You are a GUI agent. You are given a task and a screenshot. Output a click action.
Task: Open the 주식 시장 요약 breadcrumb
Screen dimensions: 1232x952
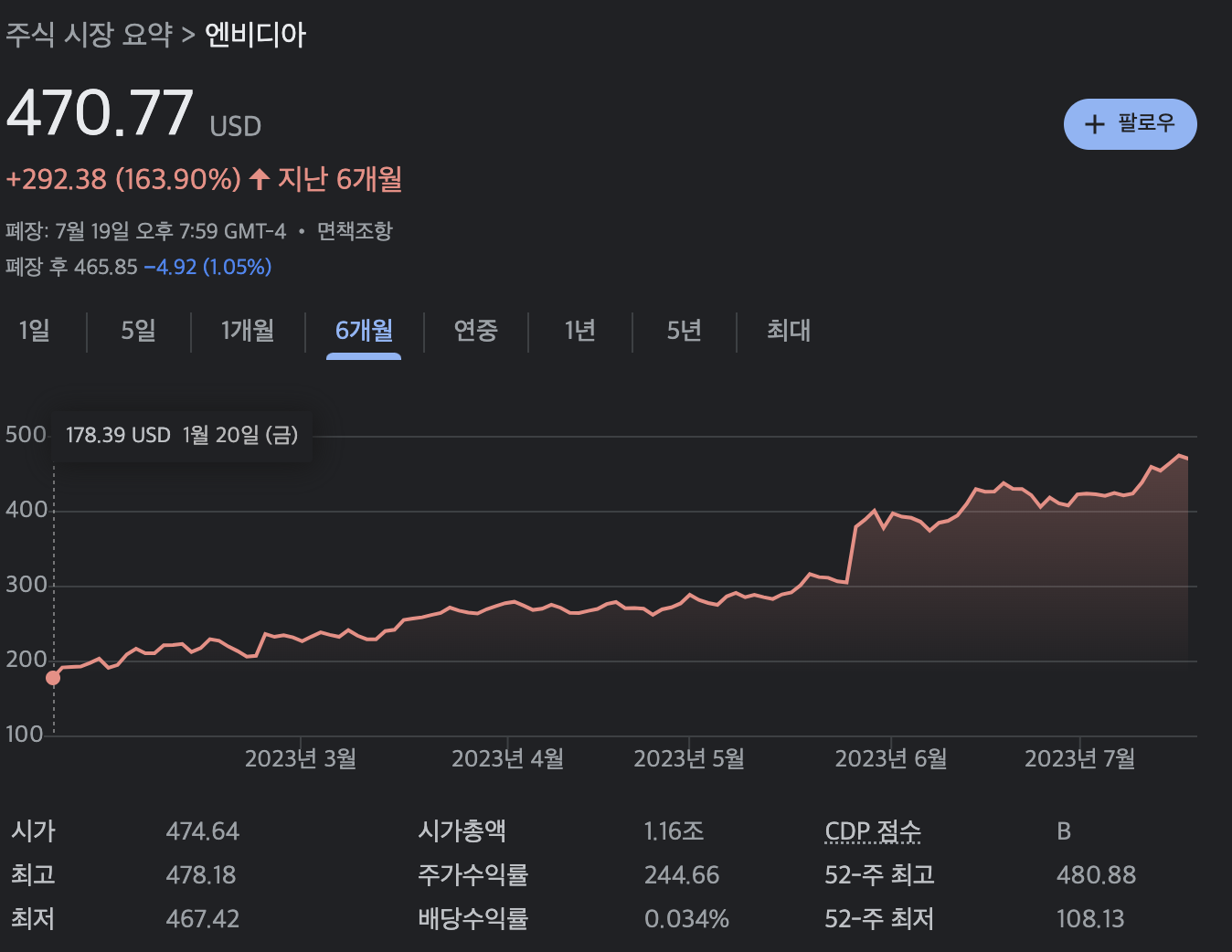[x=90, y=35]
